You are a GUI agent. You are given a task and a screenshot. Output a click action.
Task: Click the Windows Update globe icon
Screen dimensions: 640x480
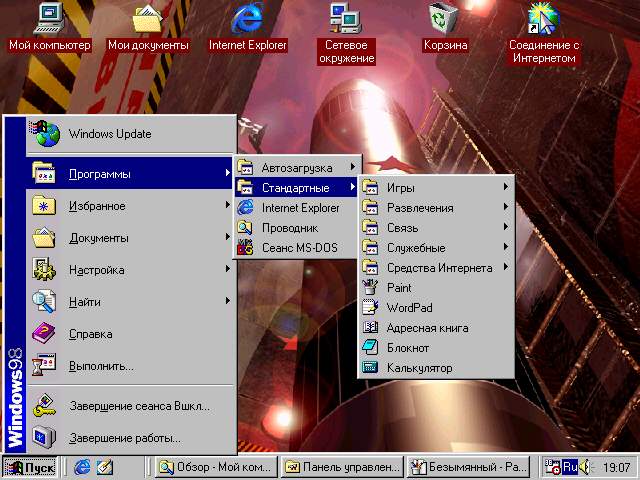[x=45, y=133]
